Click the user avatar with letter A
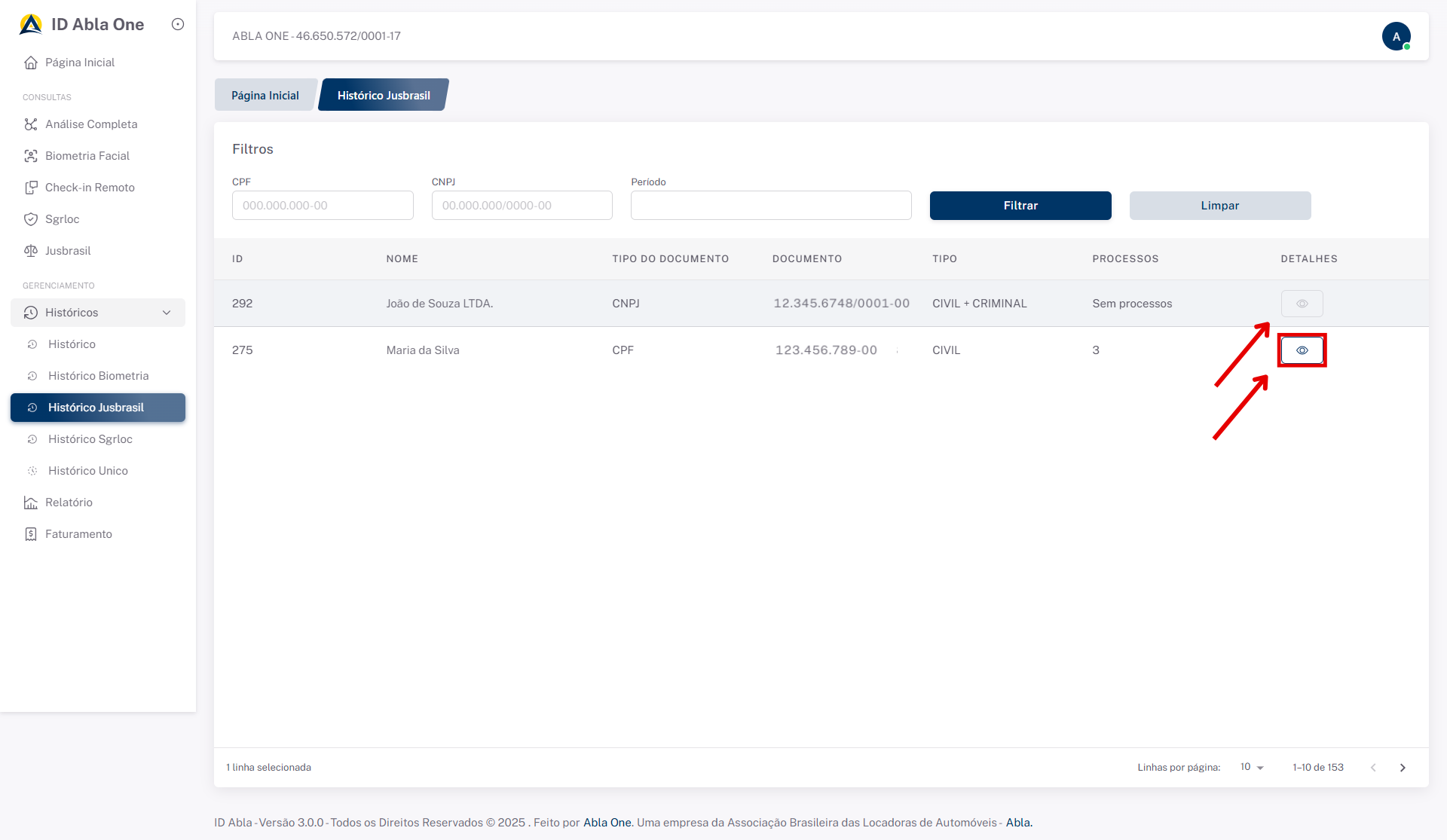The height and width of the screenshot is (840, 1447). coord(1396,36)
